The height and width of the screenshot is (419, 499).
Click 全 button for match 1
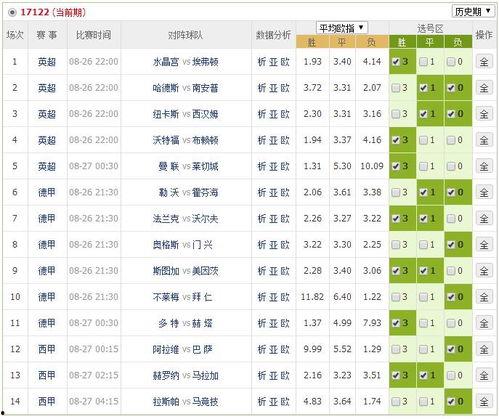(484, 62)
